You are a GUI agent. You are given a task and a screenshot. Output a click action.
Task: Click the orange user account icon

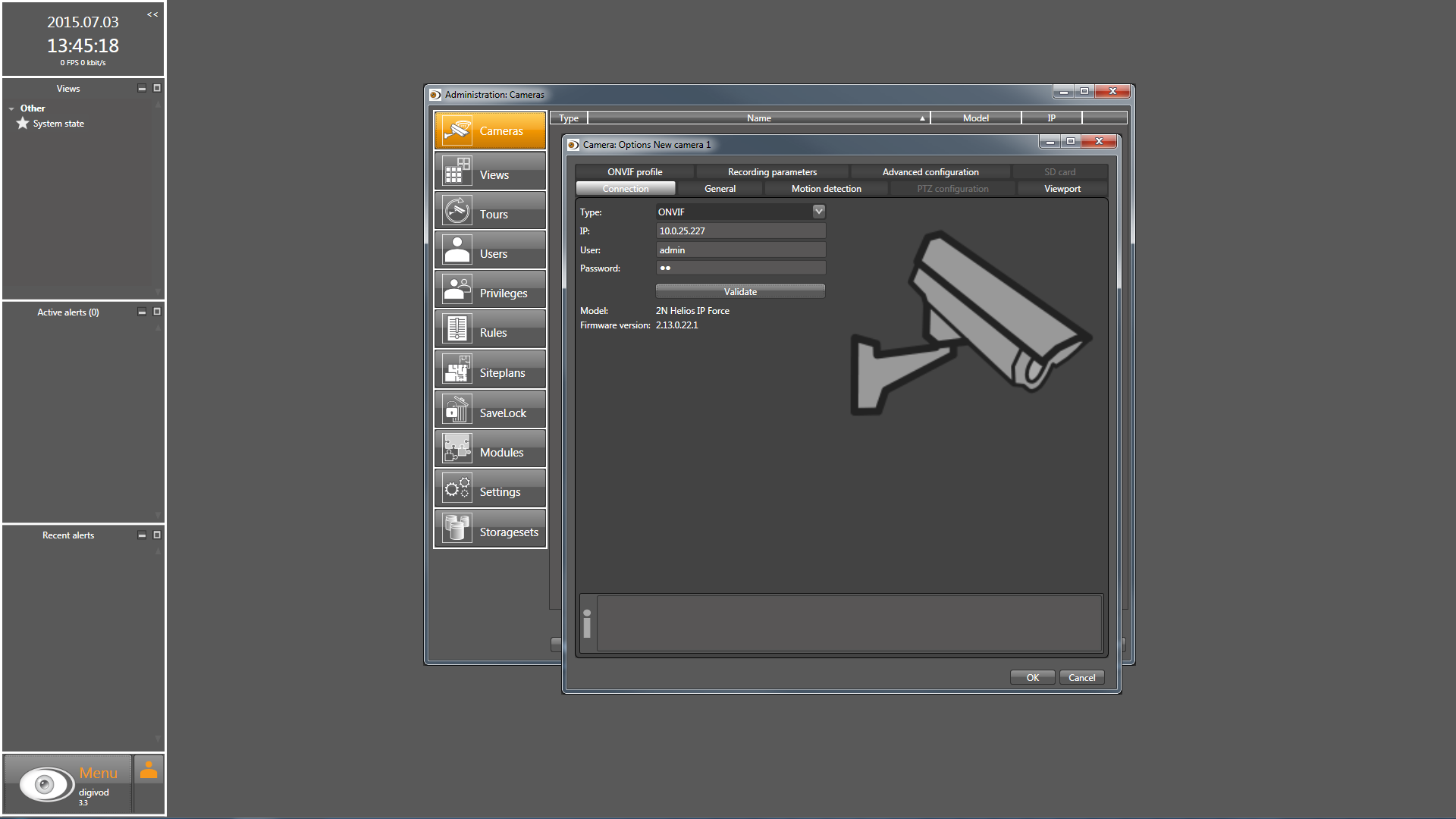pyautogui.click(x=149, y=770)
